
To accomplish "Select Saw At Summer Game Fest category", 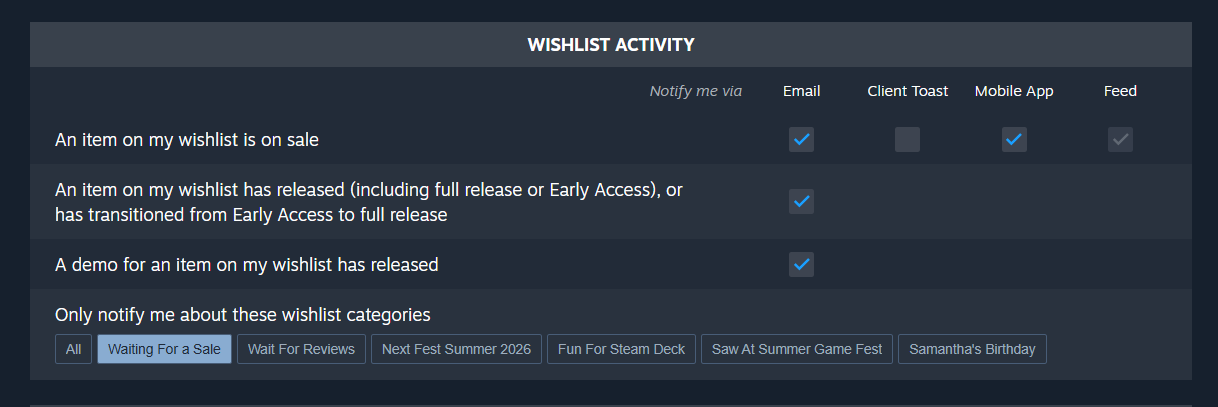I will pos(797,349).
